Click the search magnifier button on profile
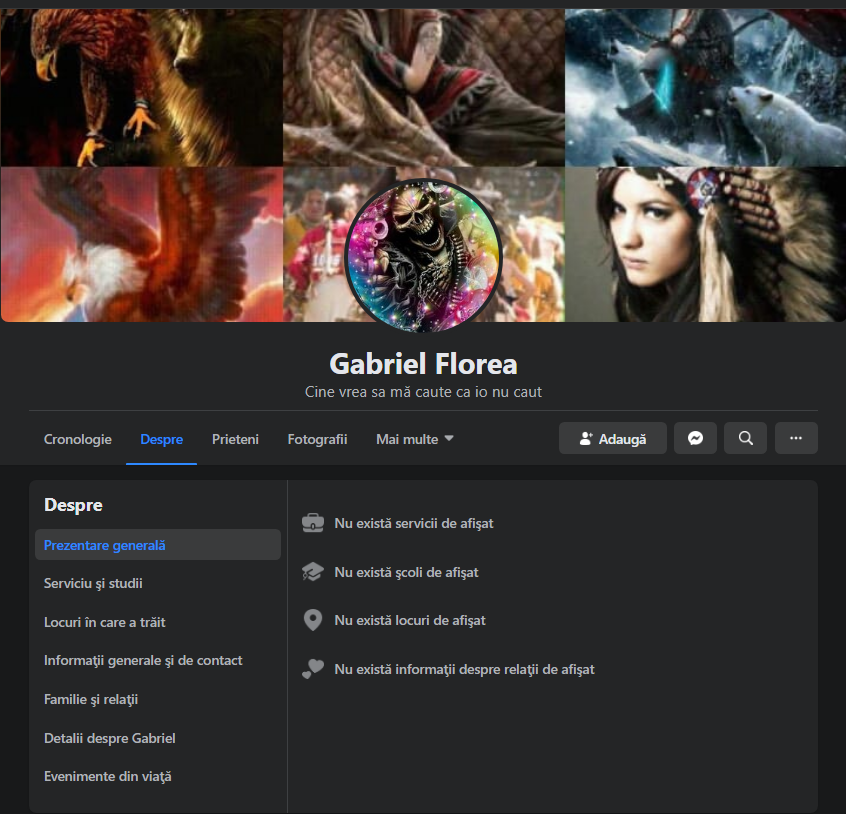Viewport: 846px width, 814px height. tap(745, 438)
